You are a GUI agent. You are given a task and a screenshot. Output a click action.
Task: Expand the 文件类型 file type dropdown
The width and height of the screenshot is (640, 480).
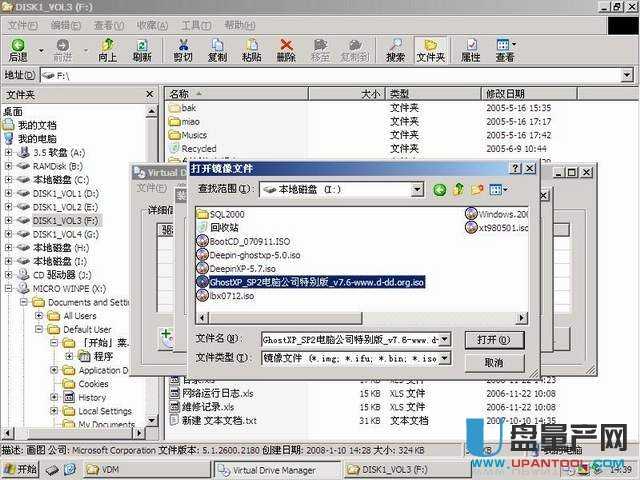pos(445,358)
